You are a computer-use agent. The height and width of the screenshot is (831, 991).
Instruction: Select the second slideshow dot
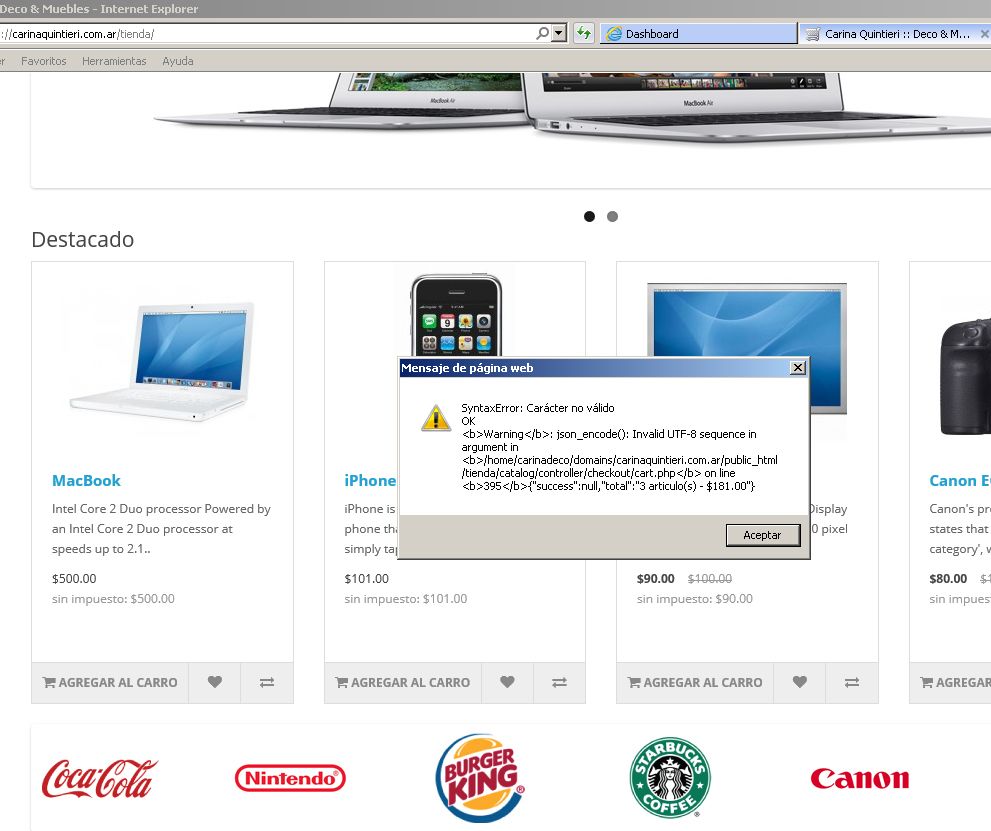[612, 217]
